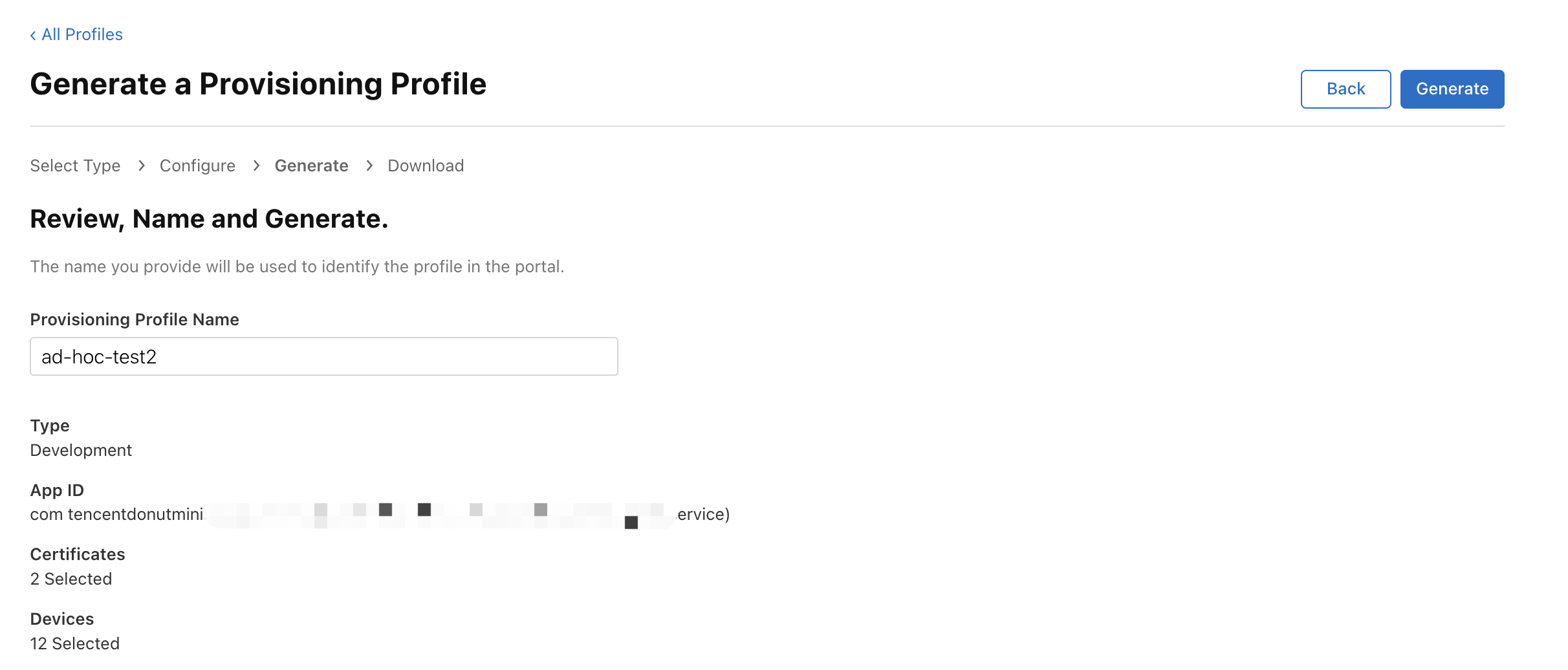
Task: Select the Select Type breadcrumb step
Action: point(75,166)
